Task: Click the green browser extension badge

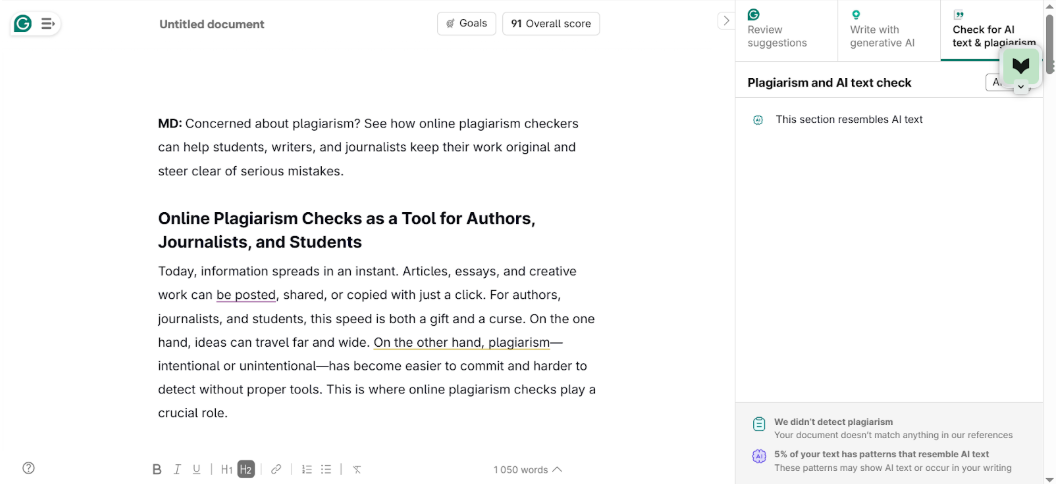Action: (1020, 65)
